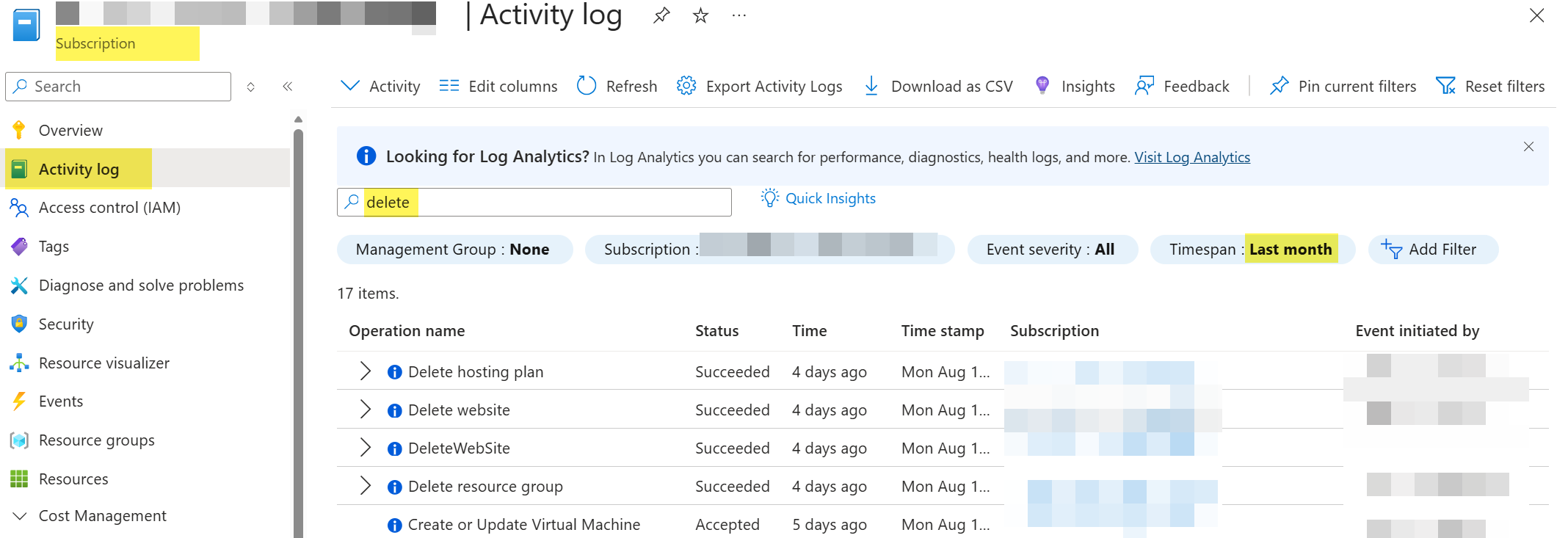
Task: Change the Timespan filter from Last month
Action: 1252,250
